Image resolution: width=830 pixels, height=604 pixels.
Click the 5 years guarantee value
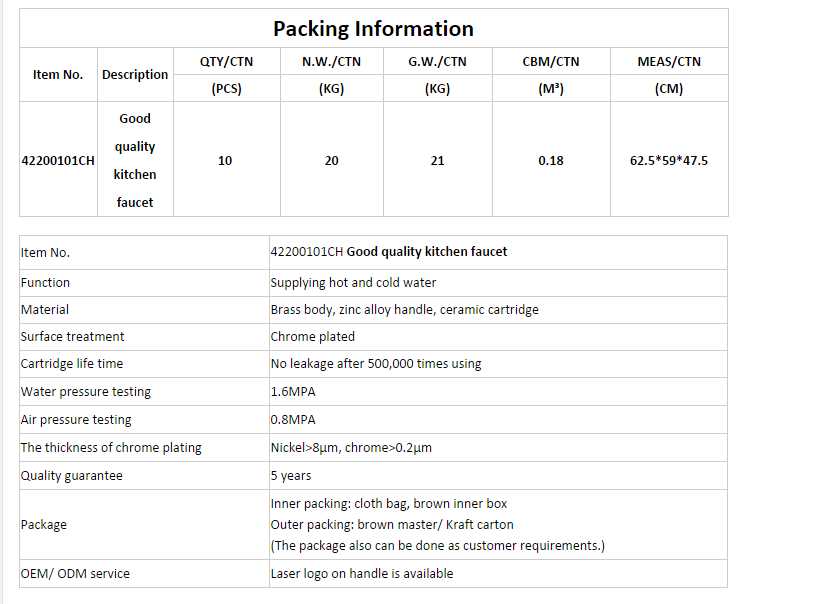coord(291,476)
